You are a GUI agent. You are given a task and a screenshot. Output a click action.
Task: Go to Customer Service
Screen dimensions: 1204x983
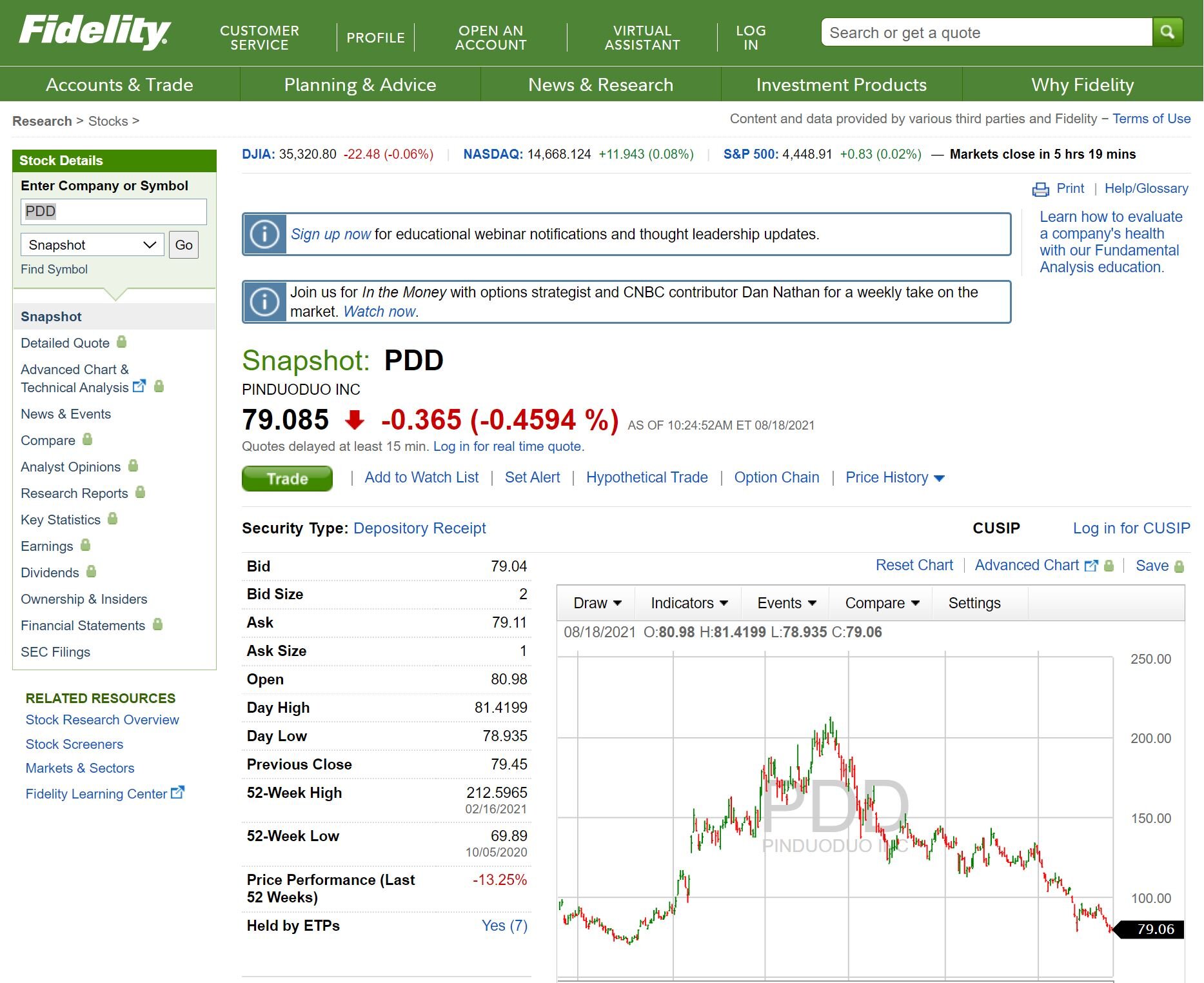(x=259, y=37)
